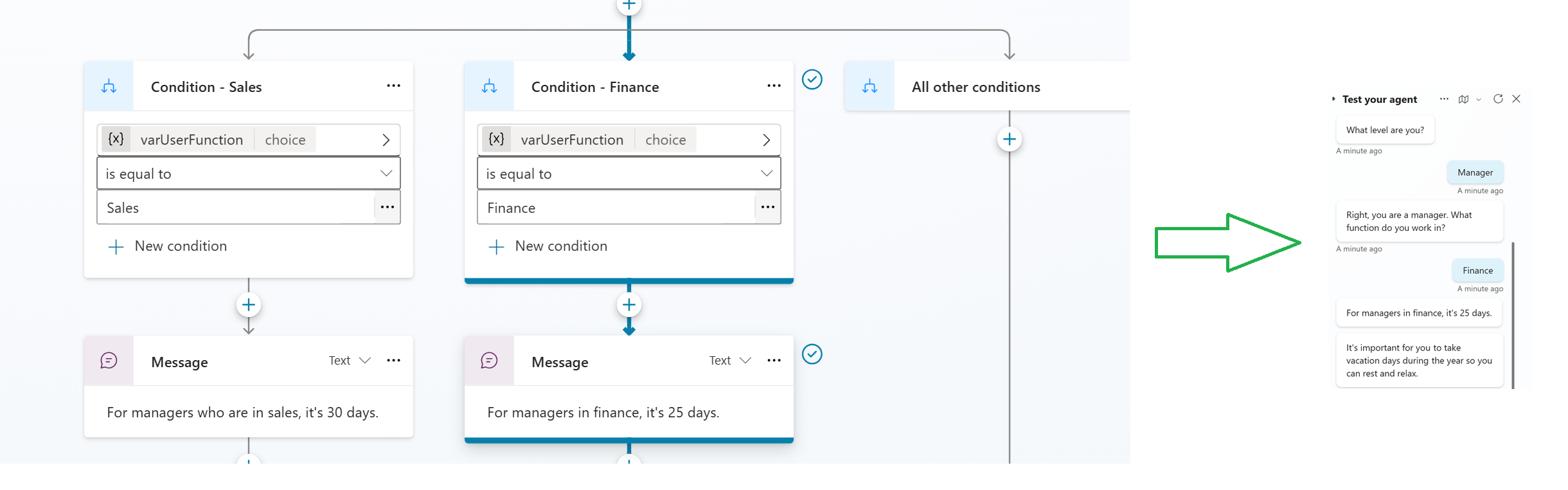
Task: Click the plus icon under All other conditions branch
Action: pos(1009,139)
